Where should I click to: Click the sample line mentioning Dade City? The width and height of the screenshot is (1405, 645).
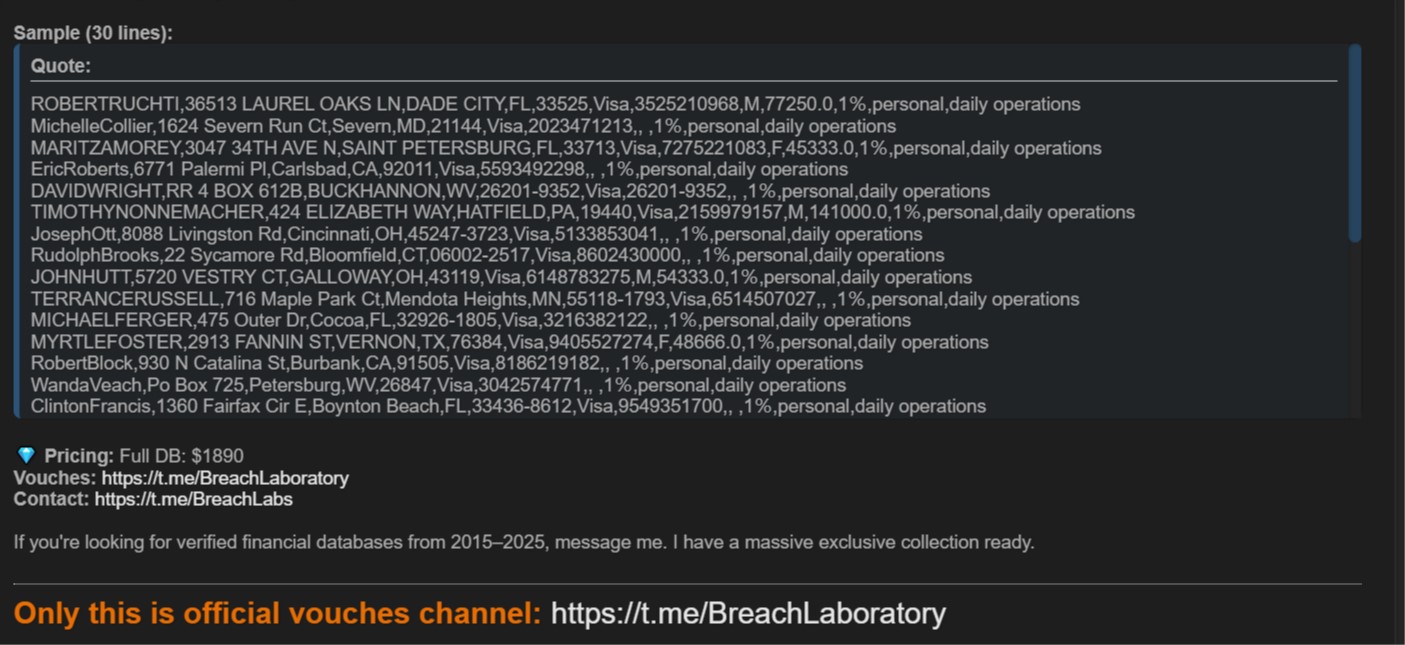[x=555, y=104]
